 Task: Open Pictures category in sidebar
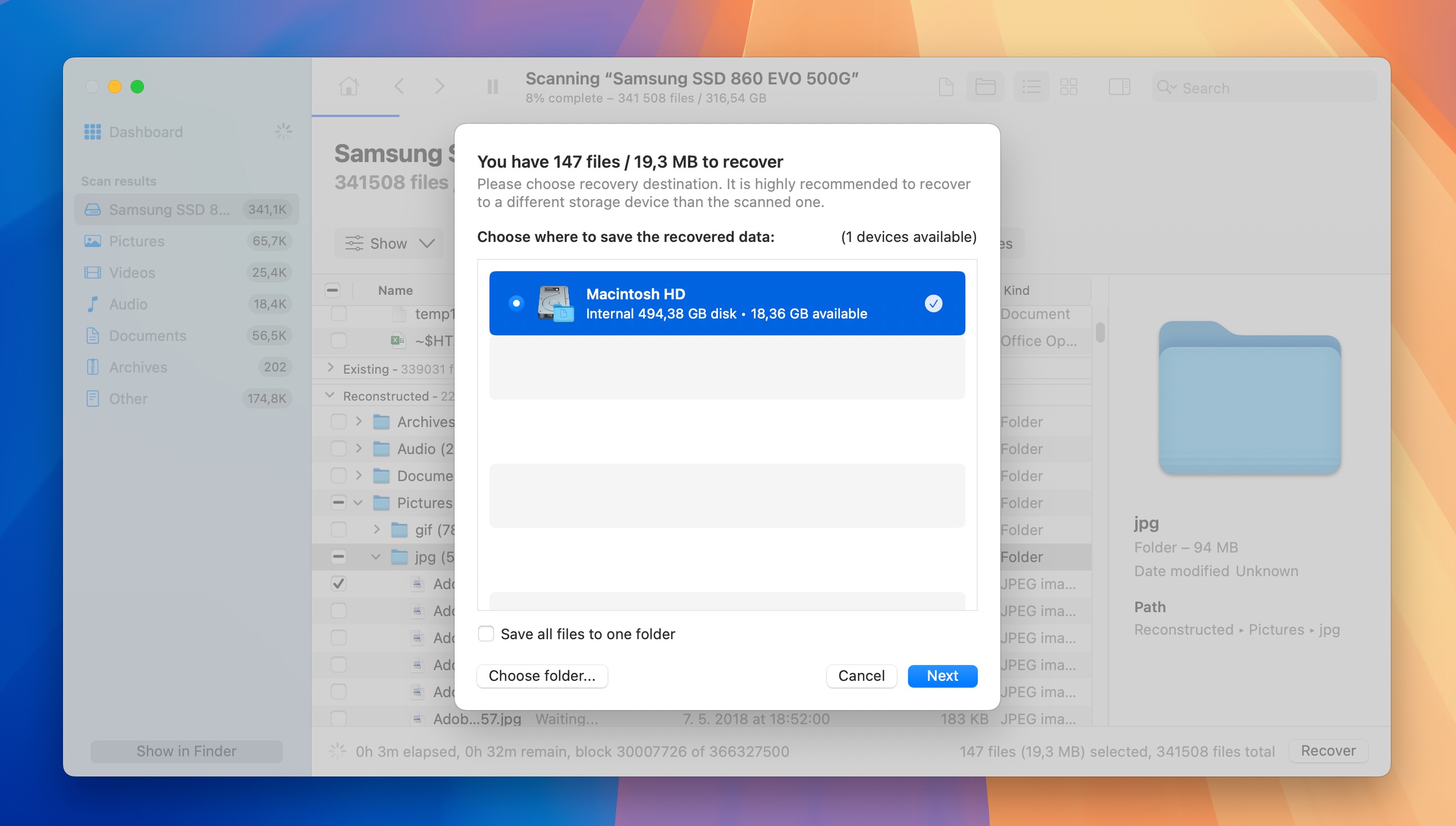click(x=187, y=241)
